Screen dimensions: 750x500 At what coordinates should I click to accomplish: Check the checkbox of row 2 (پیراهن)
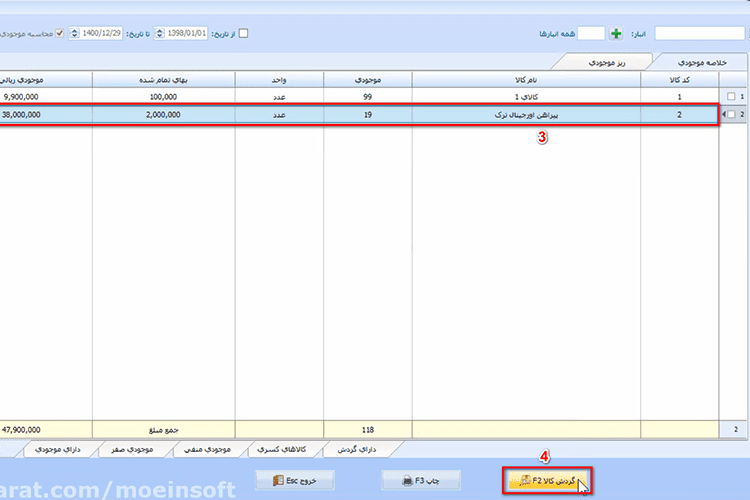pyautogui.click(x=731, y=114)
